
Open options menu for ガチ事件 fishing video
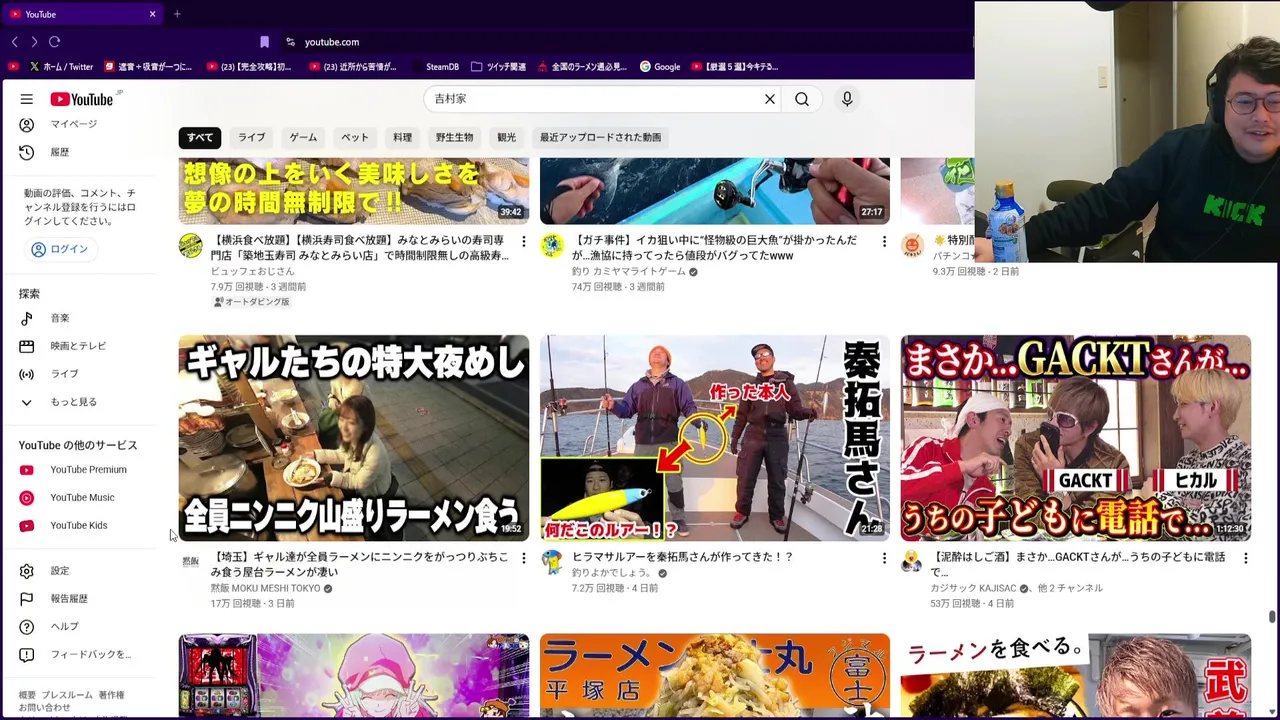(884, 242)
